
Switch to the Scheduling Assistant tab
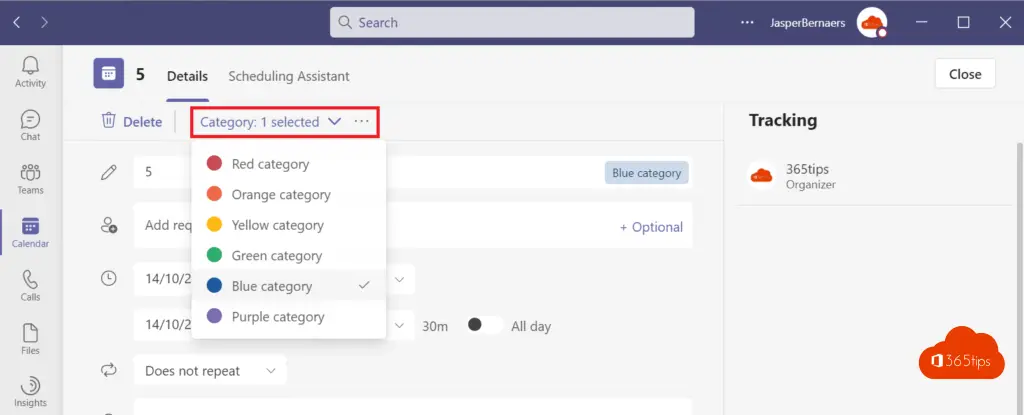289,76
